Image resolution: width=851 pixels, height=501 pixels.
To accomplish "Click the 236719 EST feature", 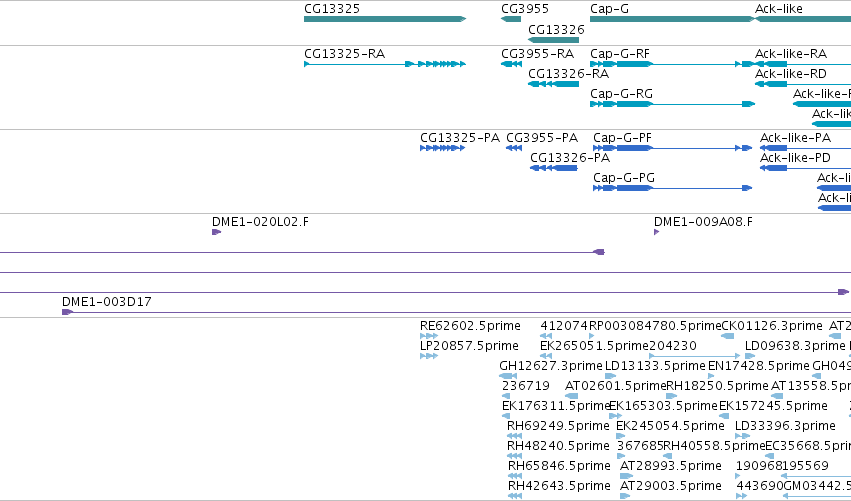I will pyautogui.click(x=506, y=396).
